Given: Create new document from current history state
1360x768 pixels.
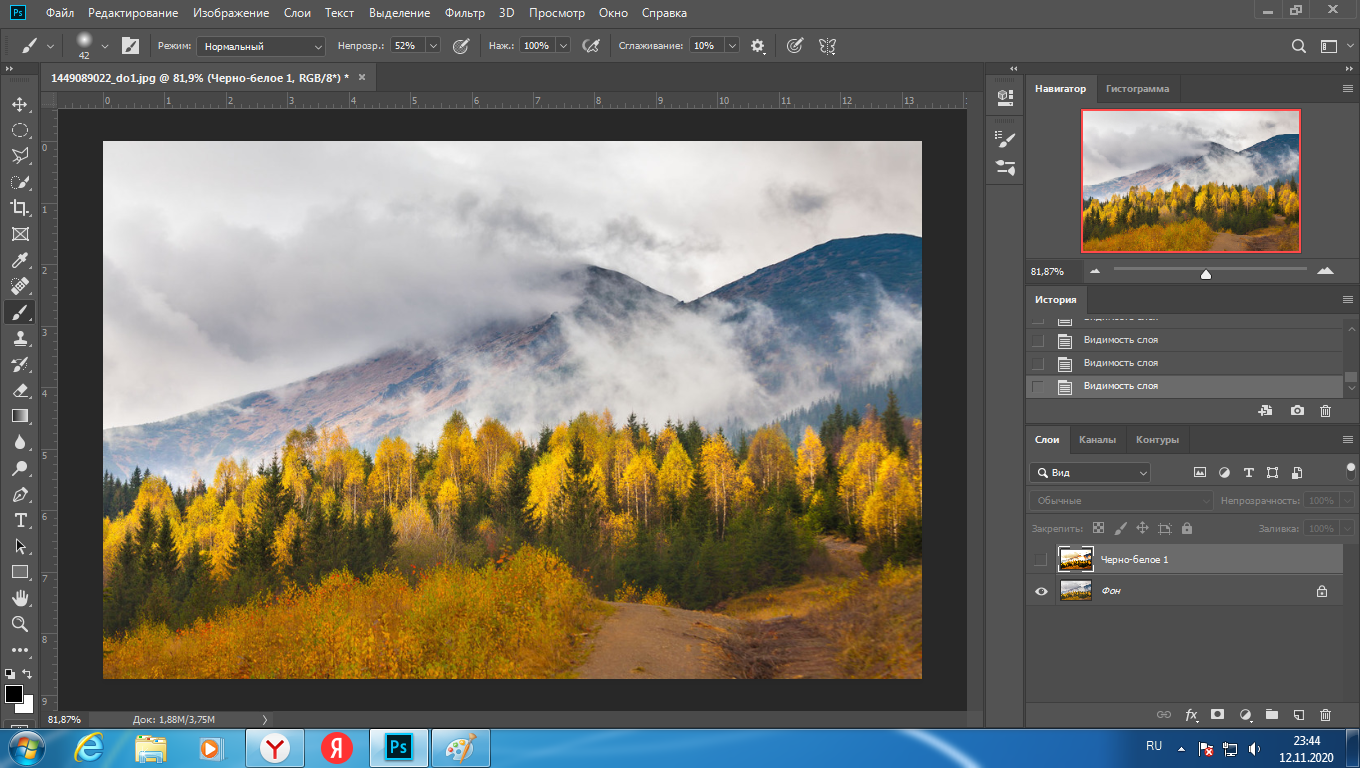Looking at the screenshot, I should coord(1265,411).
